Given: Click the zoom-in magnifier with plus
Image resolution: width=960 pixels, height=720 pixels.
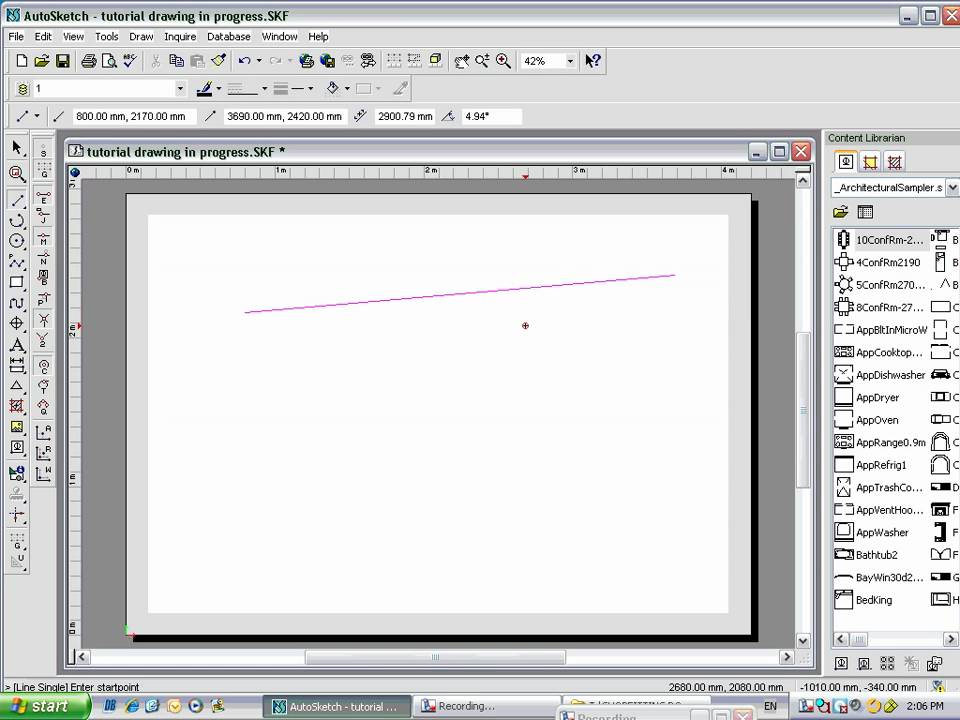Looking at the screenshot, I should [x=503, y=61].
